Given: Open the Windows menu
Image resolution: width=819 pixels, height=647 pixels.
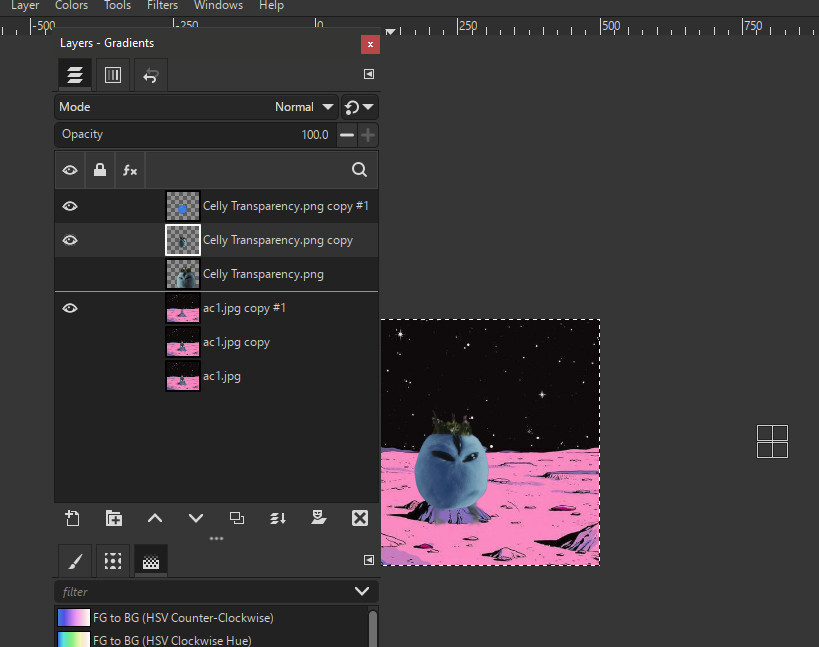Looking at the screenshot, I should (x=218, y=6).
